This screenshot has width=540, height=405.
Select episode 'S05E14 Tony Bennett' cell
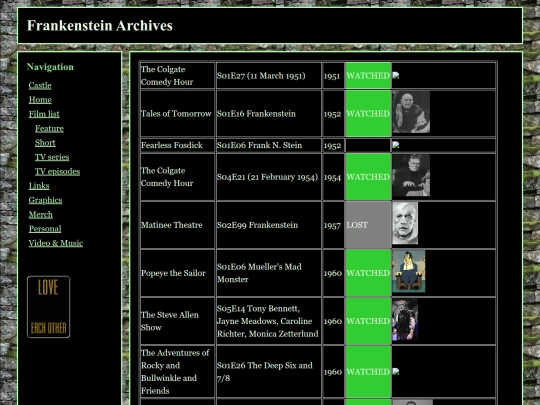point(269,321)
